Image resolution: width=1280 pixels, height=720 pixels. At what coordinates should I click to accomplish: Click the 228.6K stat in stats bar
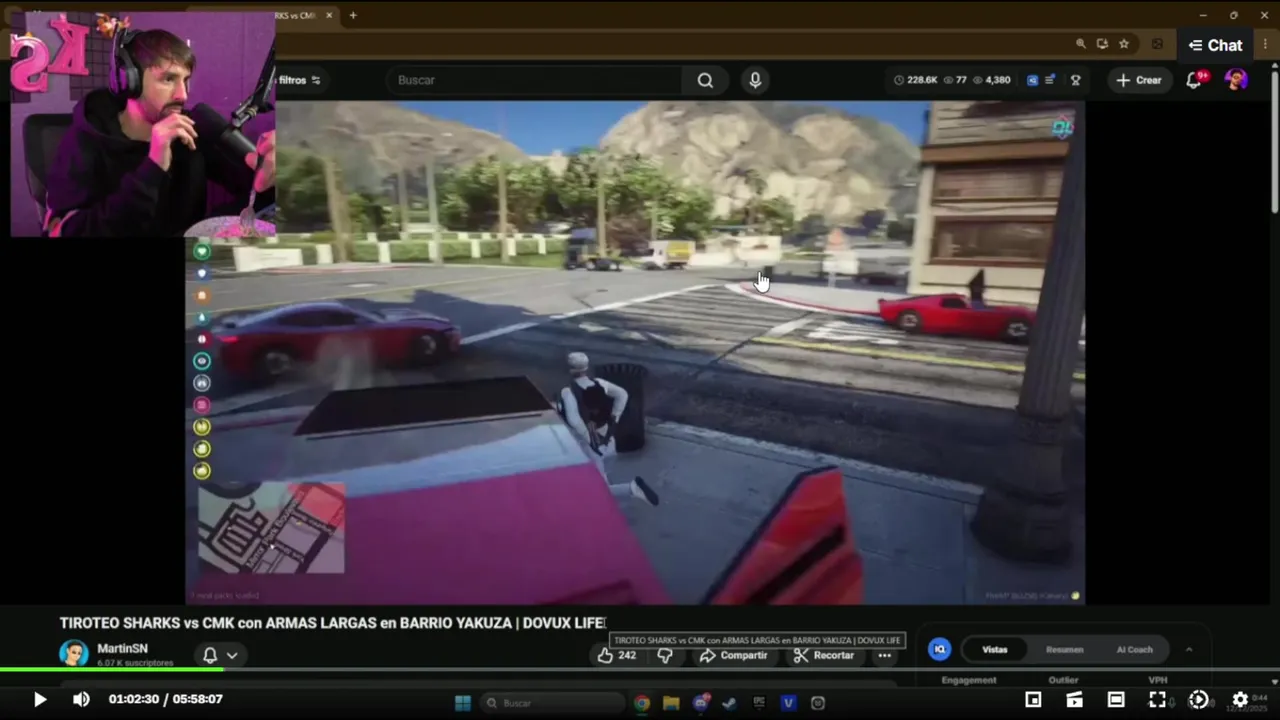(916, 80)
